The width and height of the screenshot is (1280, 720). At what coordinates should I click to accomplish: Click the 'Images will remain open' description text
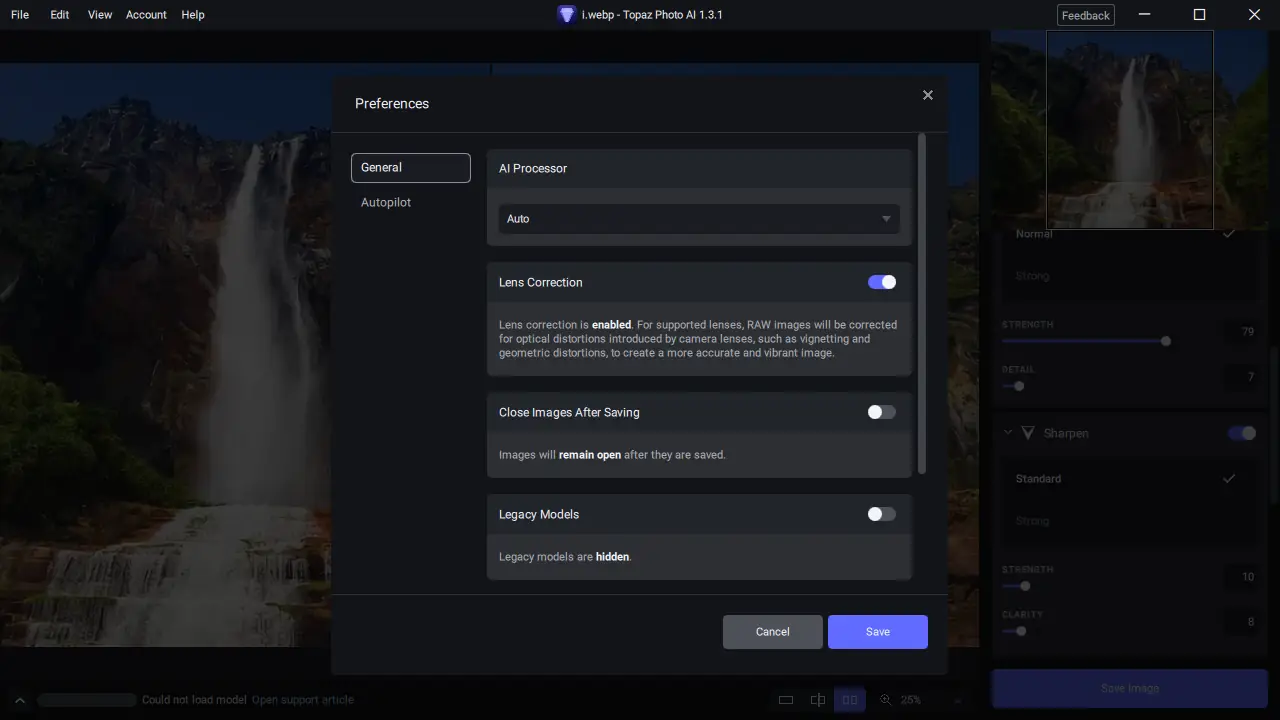click(612, 455)
